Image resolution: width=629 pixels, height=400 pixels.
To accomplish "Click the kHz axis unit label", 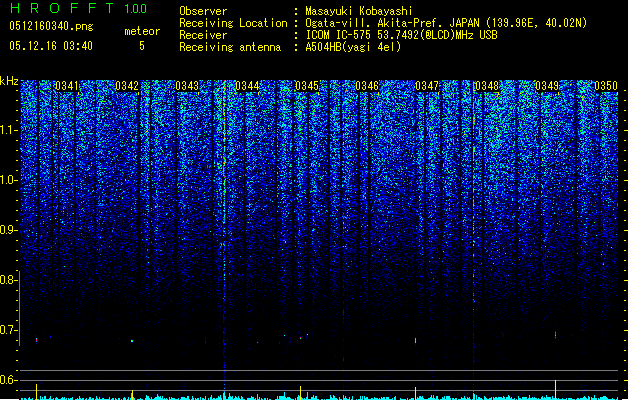I will 9,81.
